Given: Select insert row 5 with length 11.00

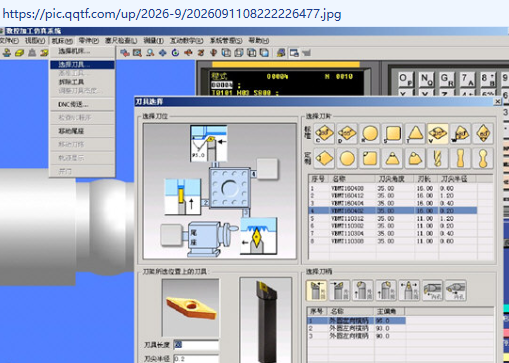Looking at the screenshot, I should point(393,219).
